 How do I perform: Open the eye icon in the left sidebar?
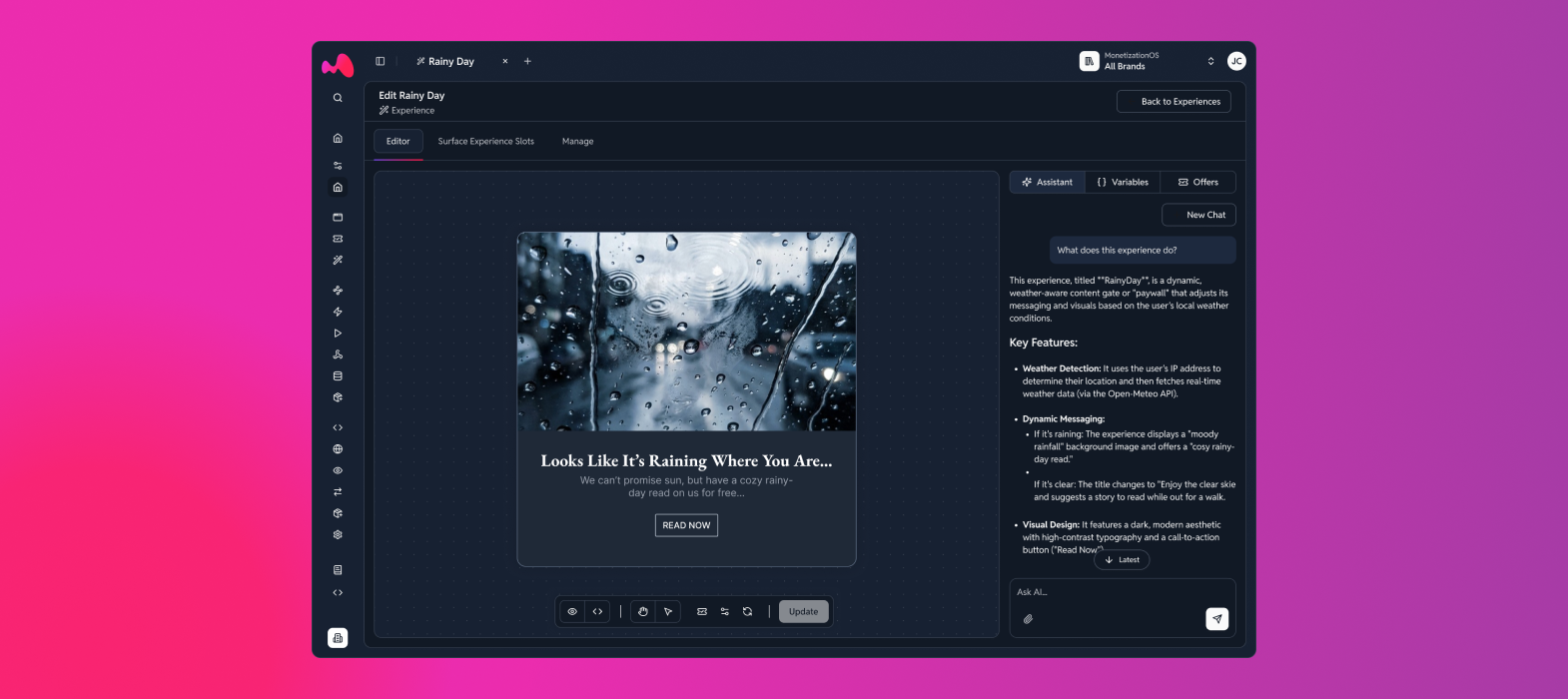[x=338, y=470]
